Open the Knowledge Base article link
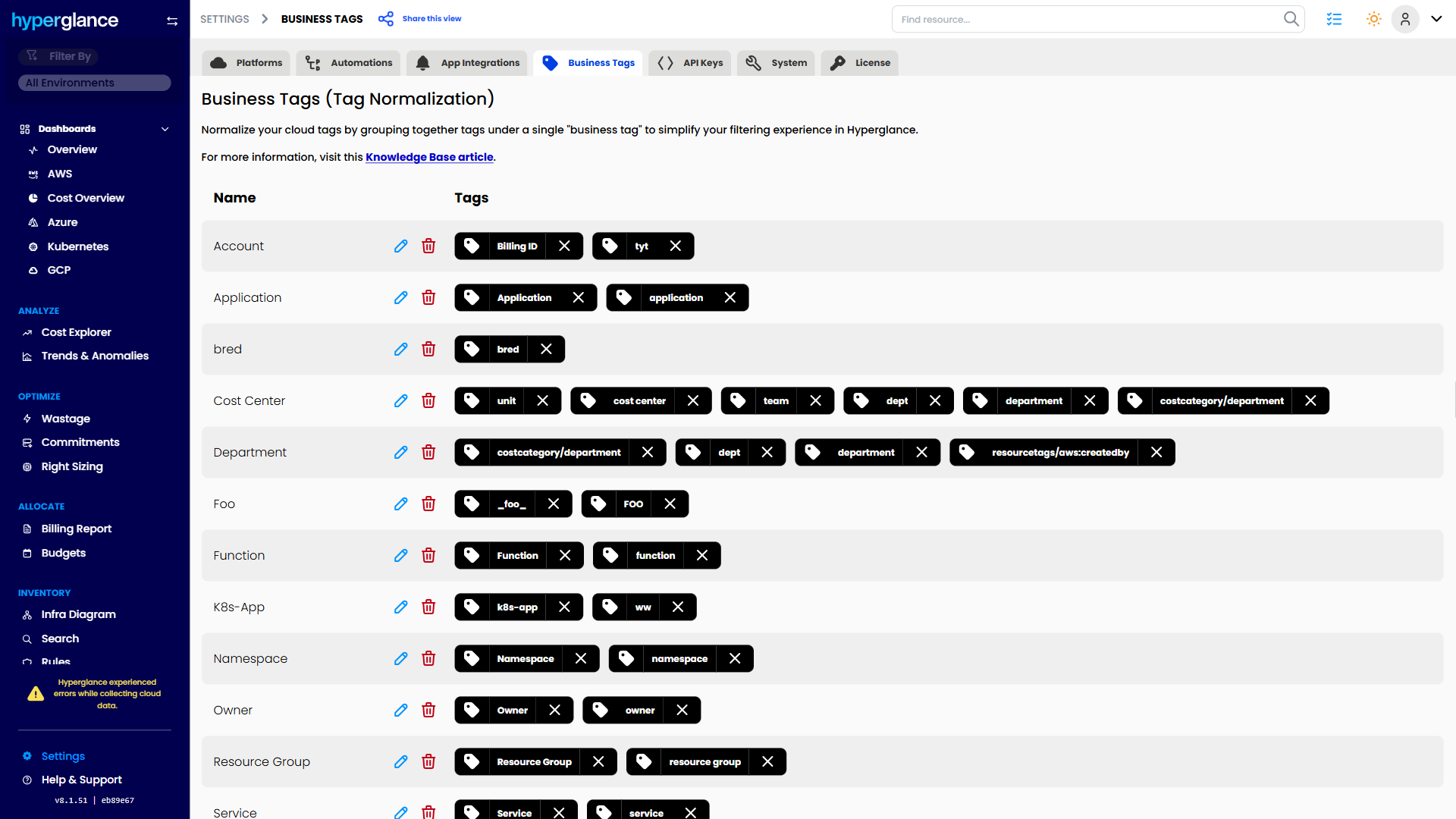 click(429, 157)
